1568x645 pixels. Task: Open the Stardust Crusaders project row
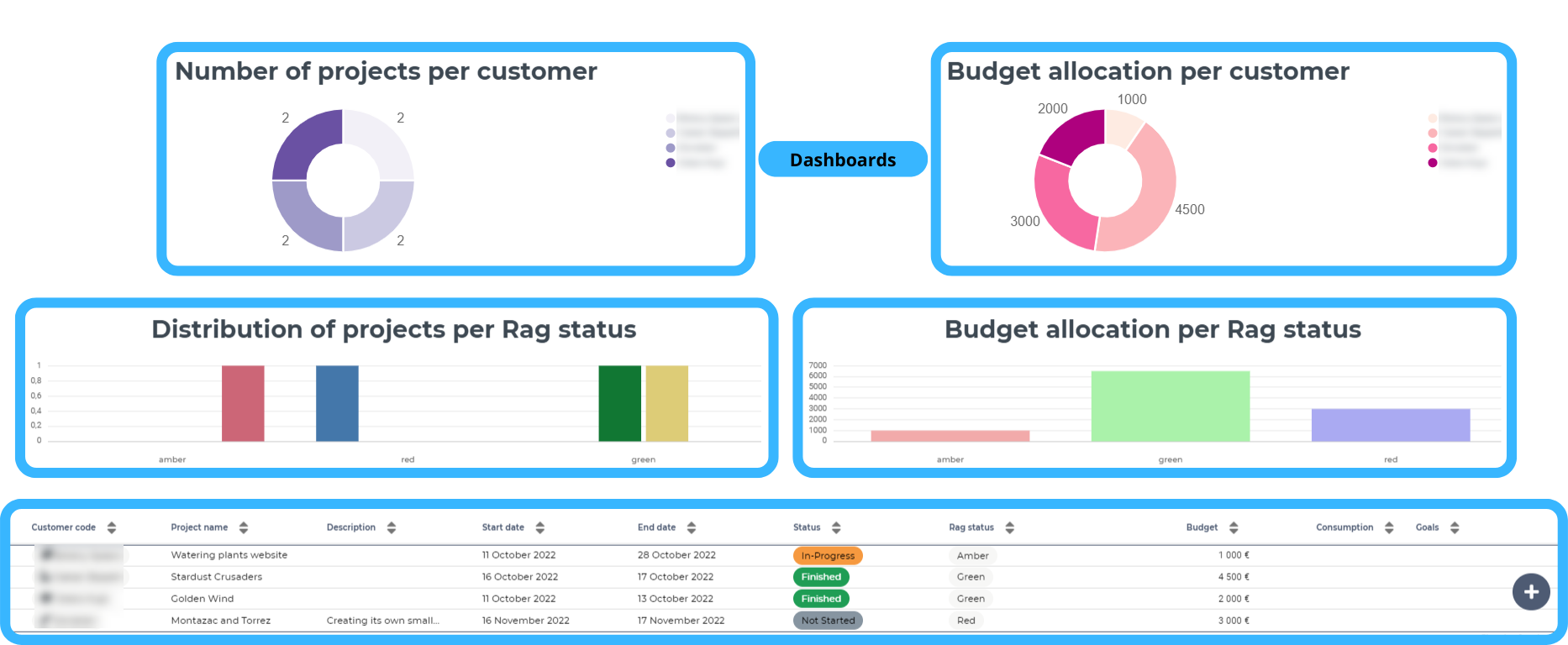point(217,577)
